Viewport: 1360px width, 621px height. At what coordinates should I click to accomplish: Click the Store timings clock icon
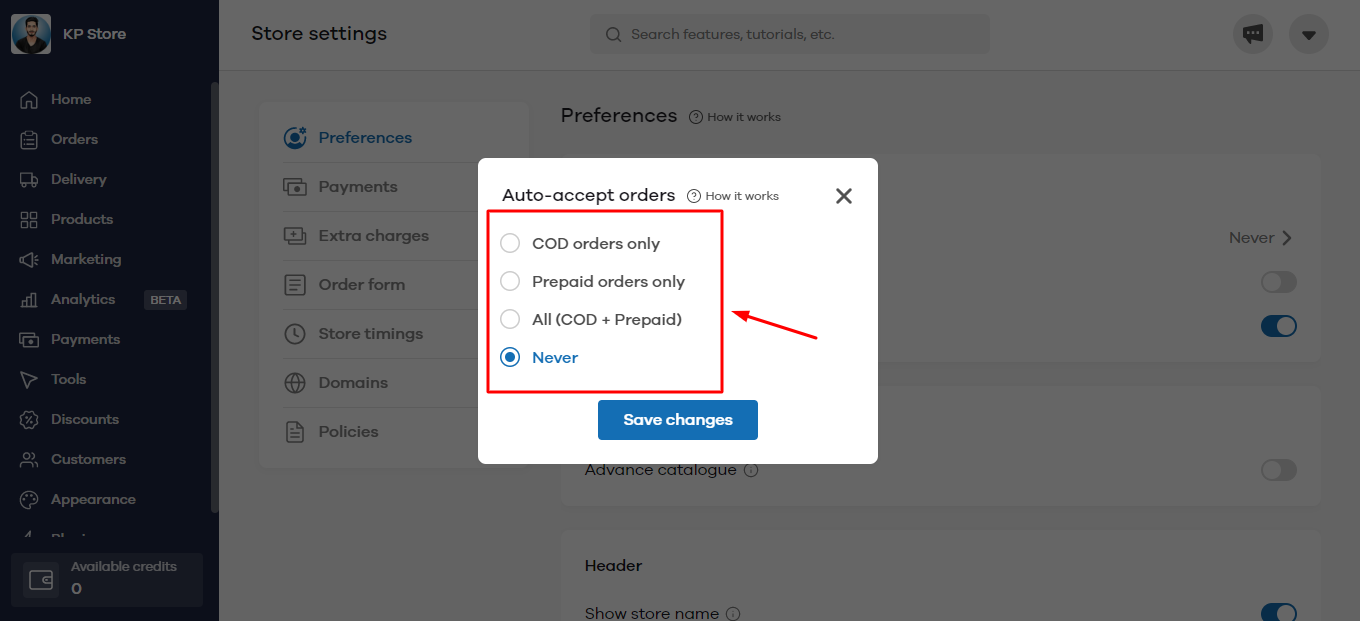295,334
